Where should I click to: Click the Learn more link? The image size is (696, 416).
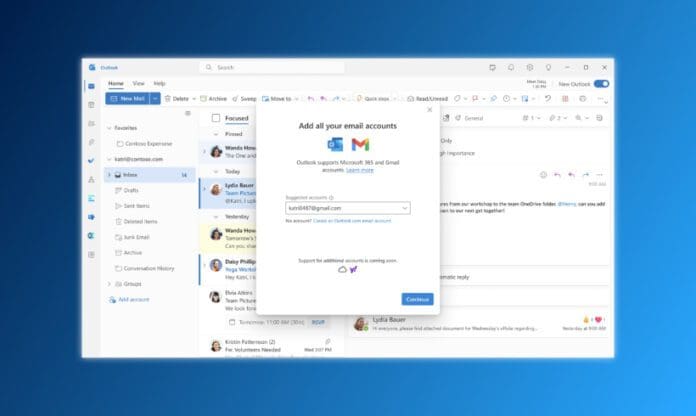(x=360, y=170)
